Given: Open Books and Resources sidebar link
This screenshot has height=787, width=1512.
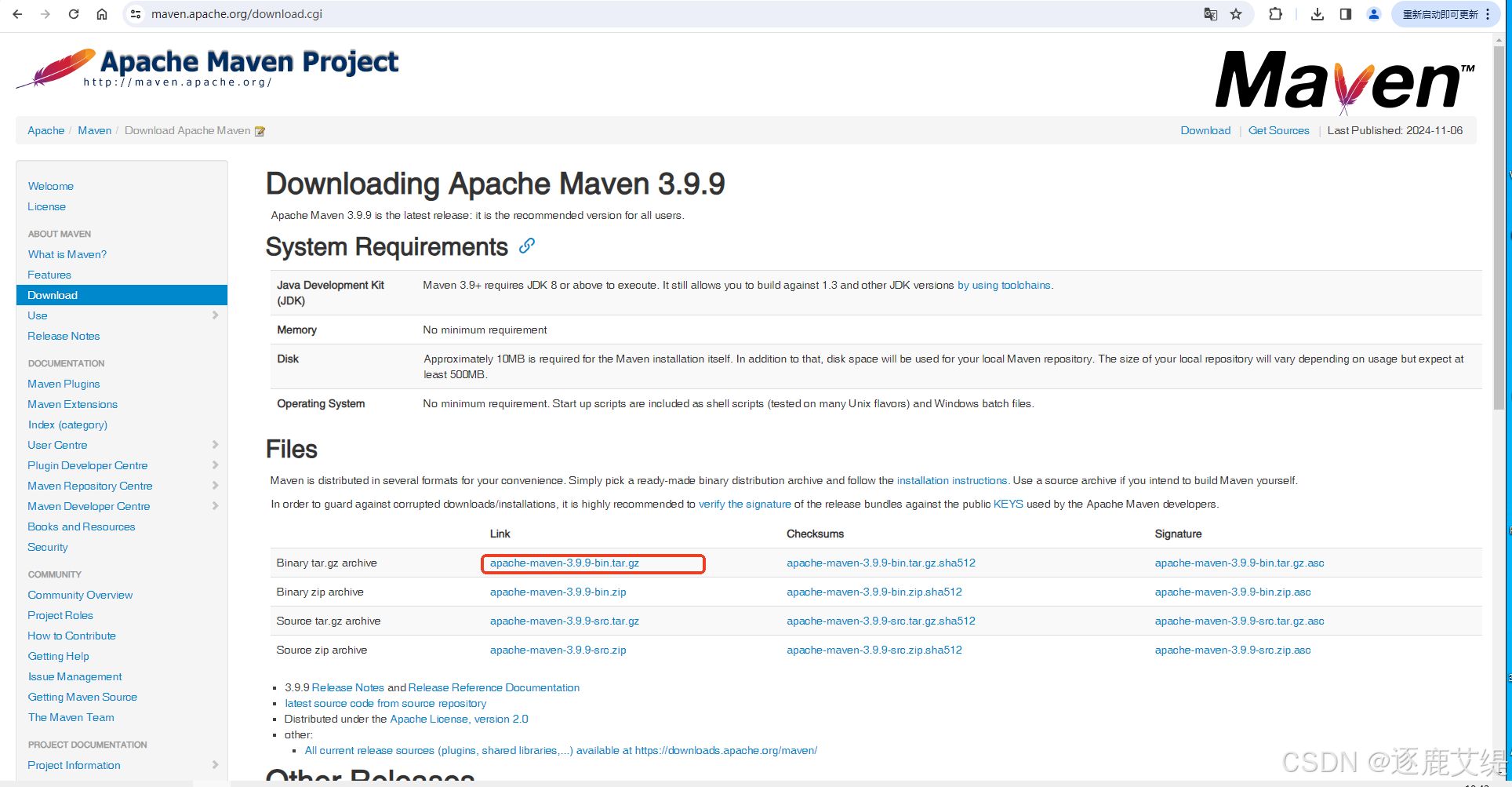Looking at the screenshot, I should pos(82,526).
